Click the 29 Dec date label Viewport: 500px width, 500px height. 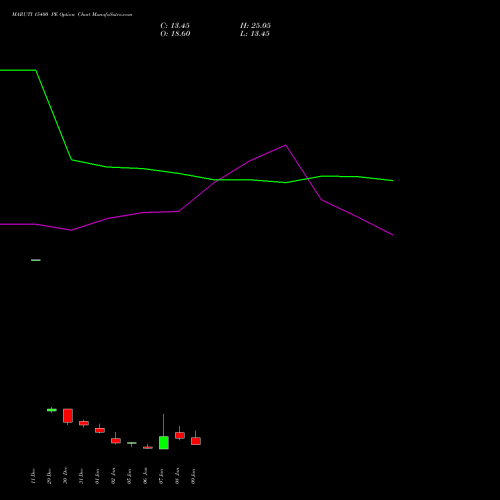coord(49,476)
